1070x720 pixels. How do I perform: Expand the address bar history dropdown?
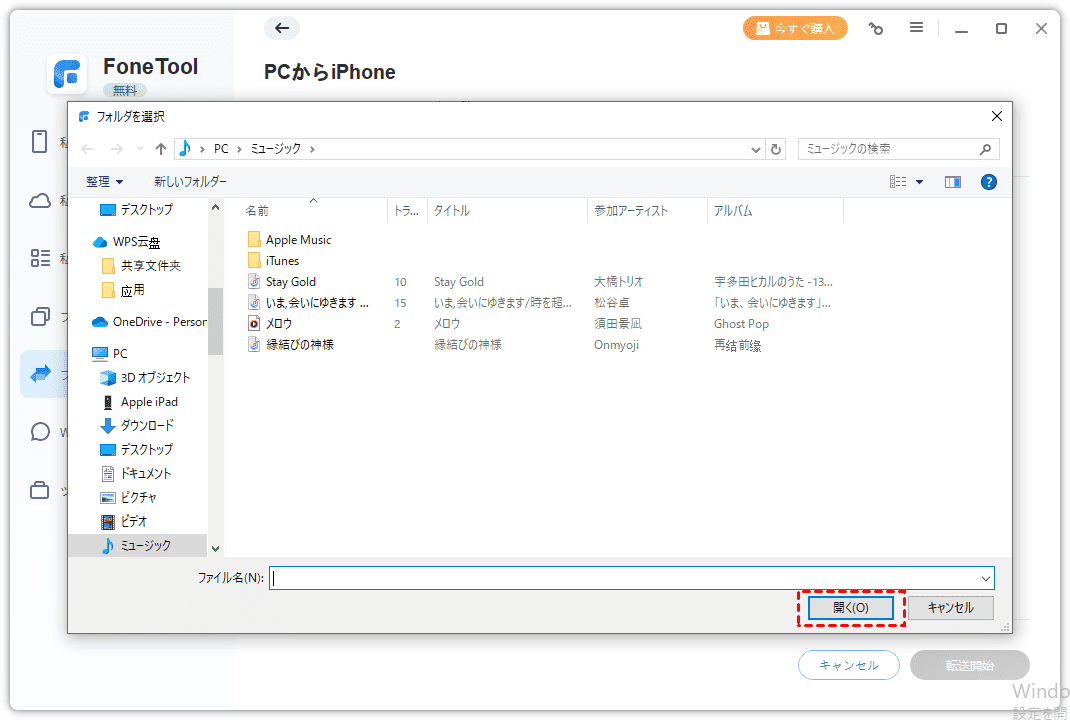pyautogui.click(x=756, y=149)
